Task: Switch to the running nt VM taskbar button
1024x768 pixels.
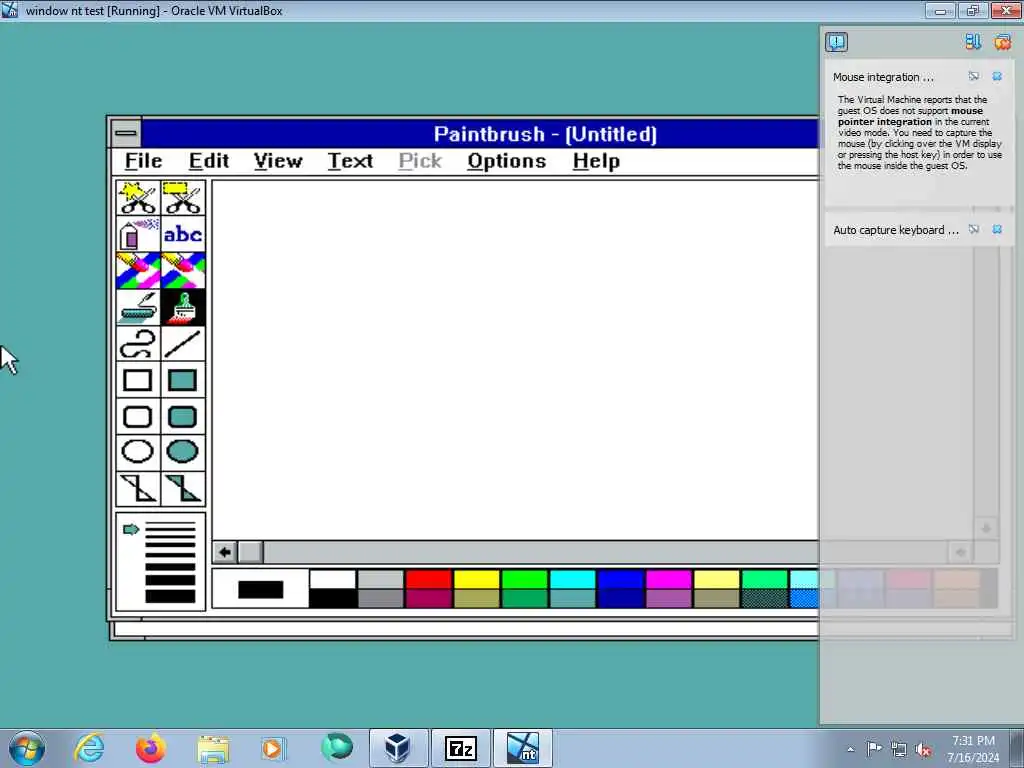Action: 522,748
